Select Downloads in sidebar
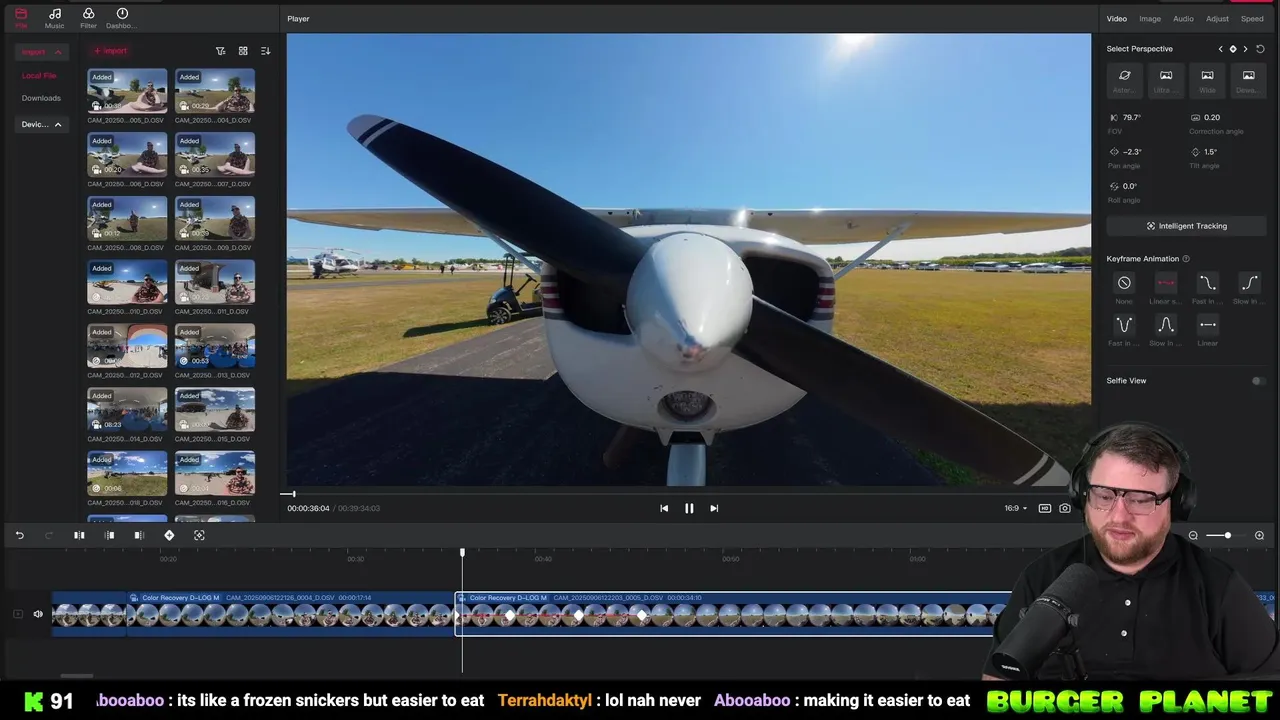 tap(41, 98)
